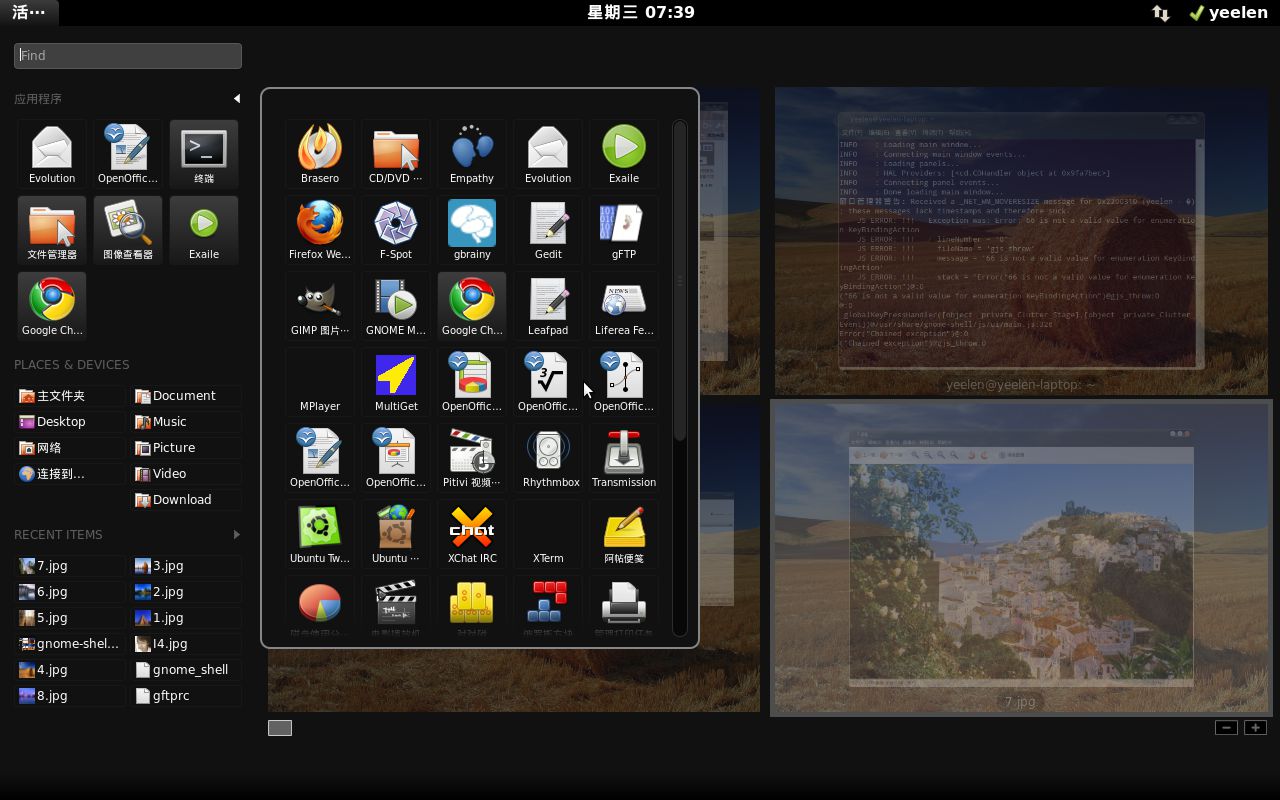Screen dimensions: 1280x800
Task: Open OpenOffice Impress presentation icon
Action: coord(396,458)
